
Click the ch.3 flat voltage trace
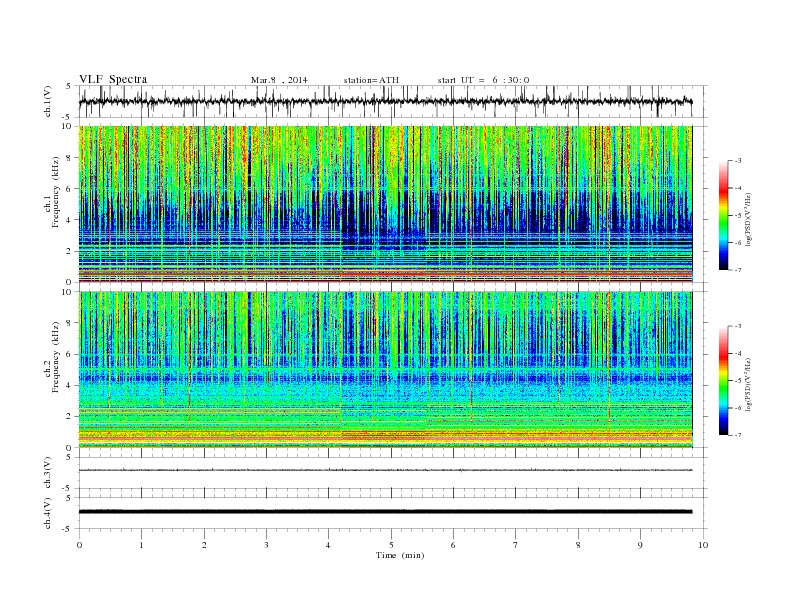[386, 470]
